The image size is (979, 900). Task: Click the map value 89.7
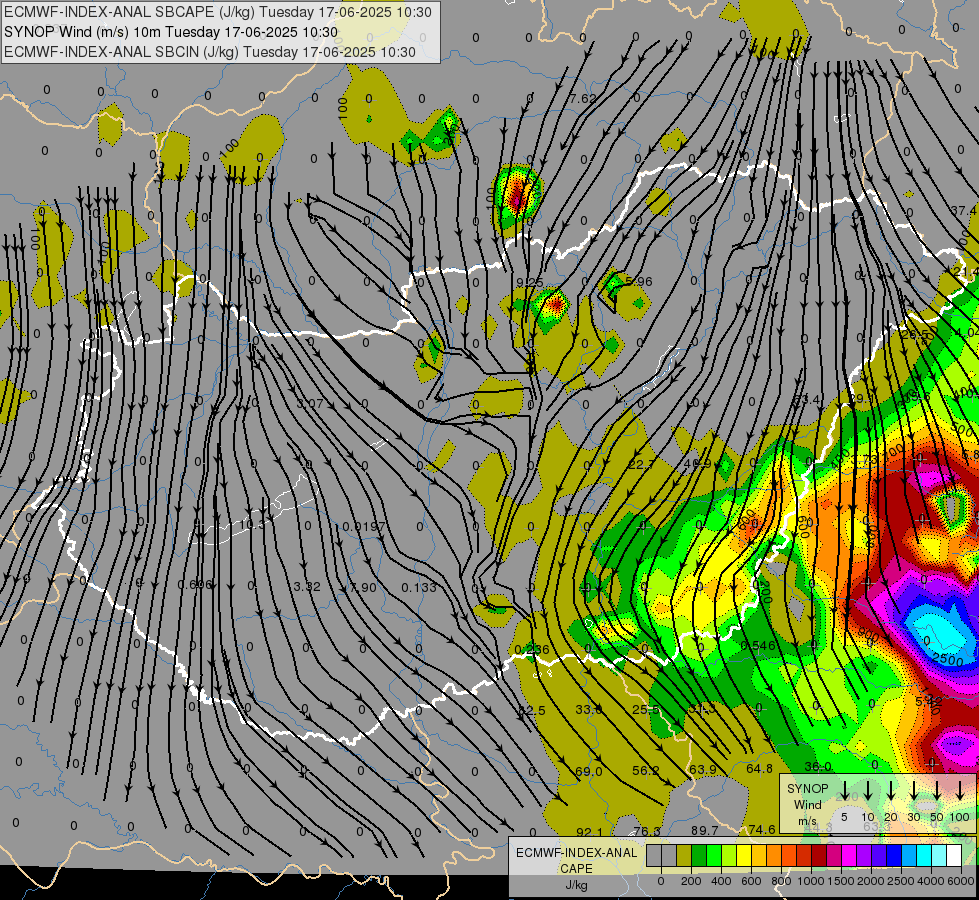click(704, 831)
